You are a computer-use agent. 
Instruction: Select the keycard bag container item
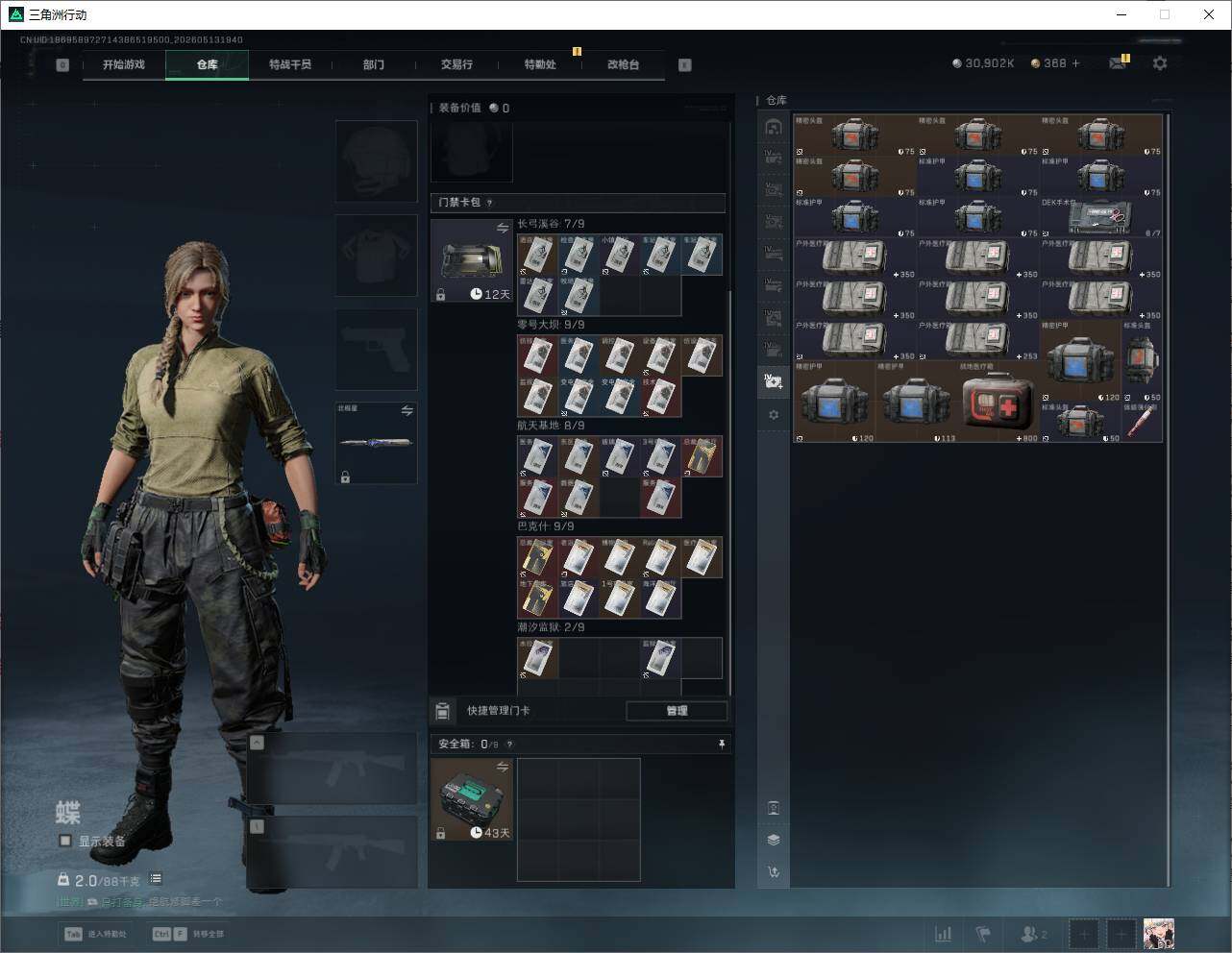(471, 261)
